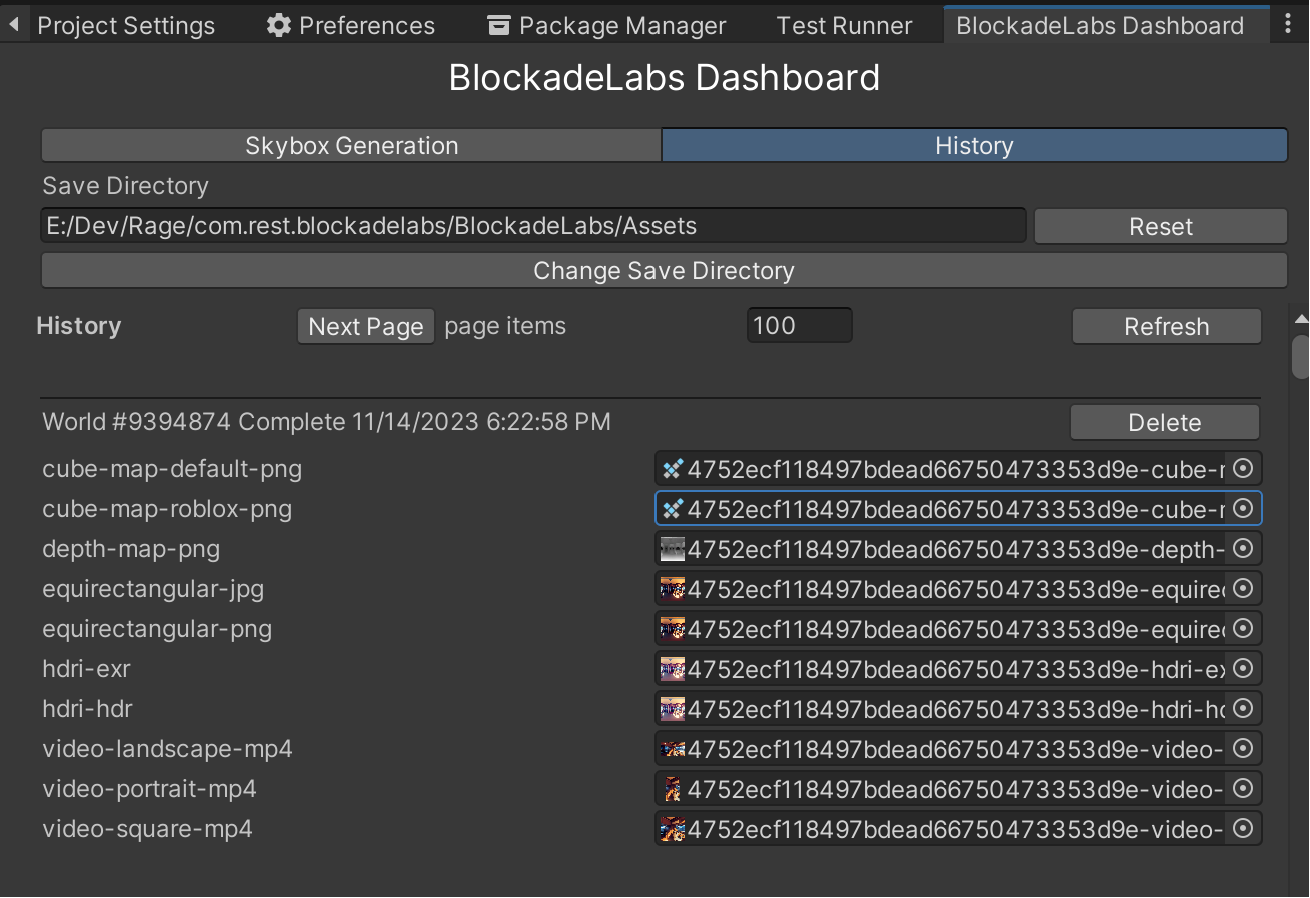Click the equirectangular-jpg asset thumbnail icon
Image resolution: width=1310 pixels, height=898 pixels.
click(x=673, y=588)
